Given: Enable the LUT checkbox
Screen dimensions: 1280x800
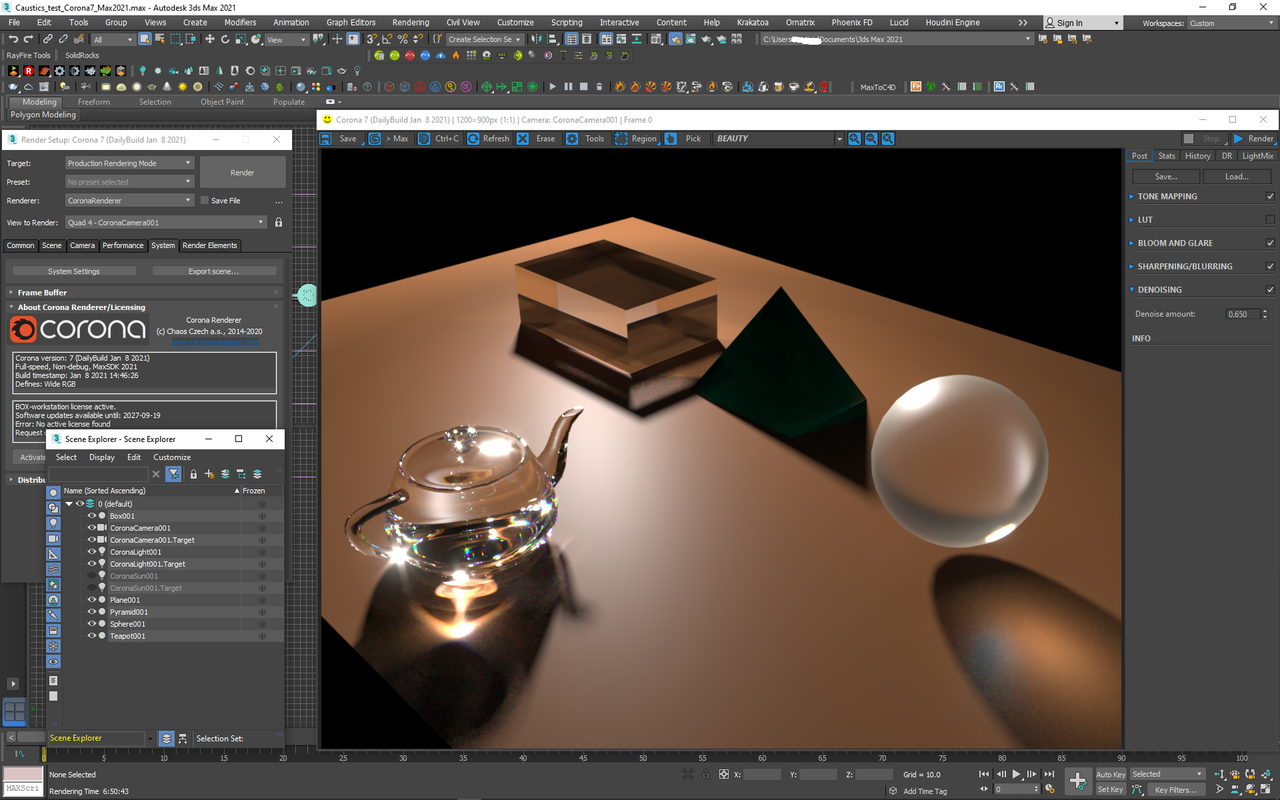Looking at the screenshot, I should coord(1270,219).
